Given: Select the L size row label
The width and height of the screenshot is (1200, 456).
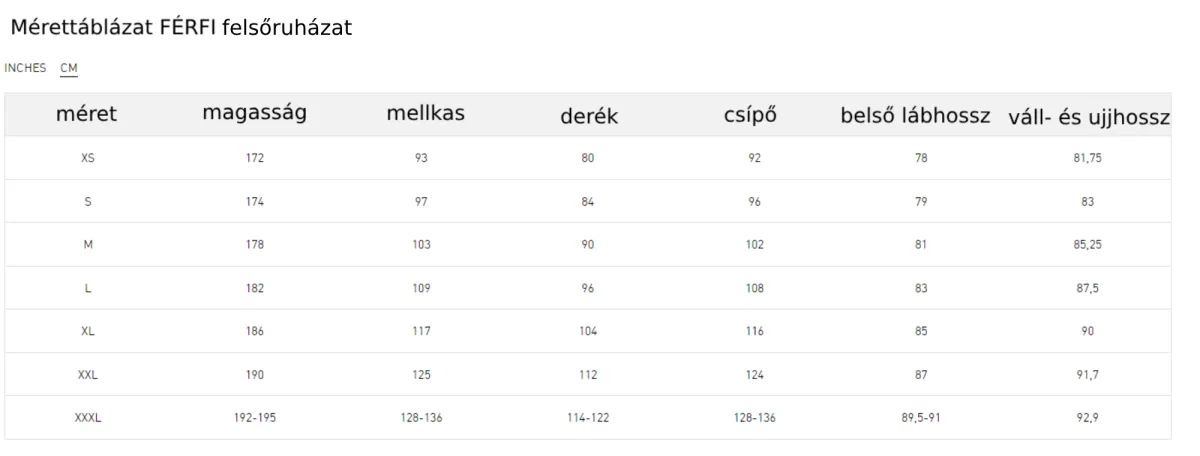Looking at the screenshot, I should pos(87,288).
